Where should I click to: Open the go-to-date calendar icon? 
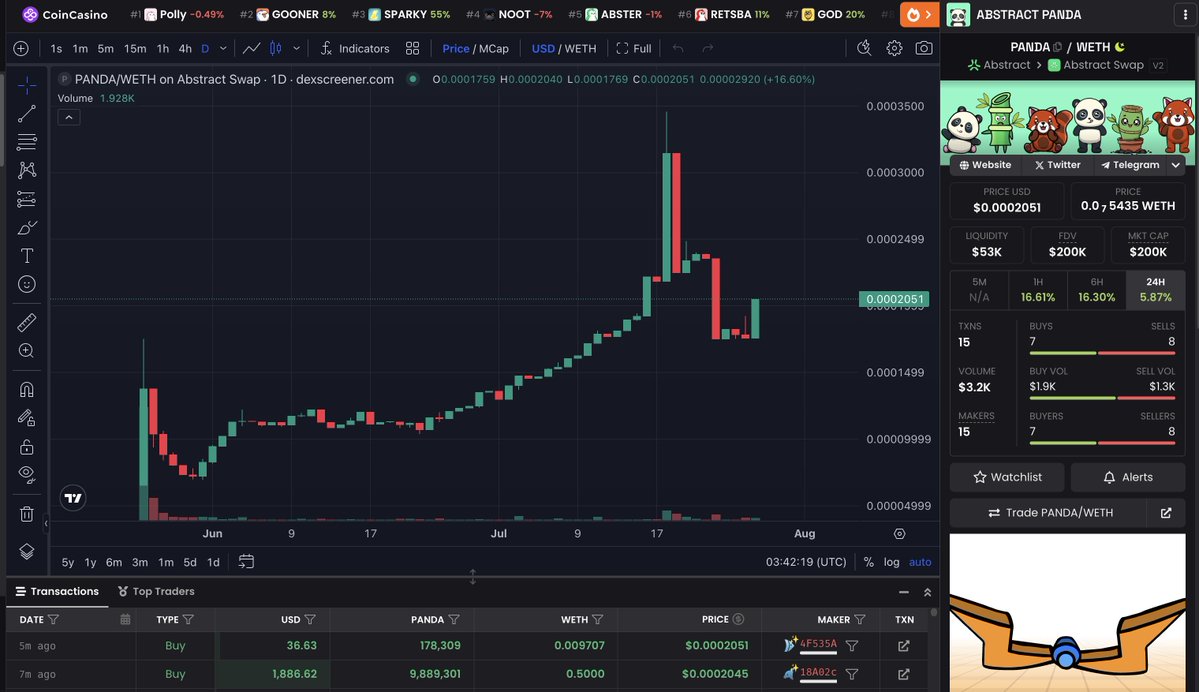(246, 561)
